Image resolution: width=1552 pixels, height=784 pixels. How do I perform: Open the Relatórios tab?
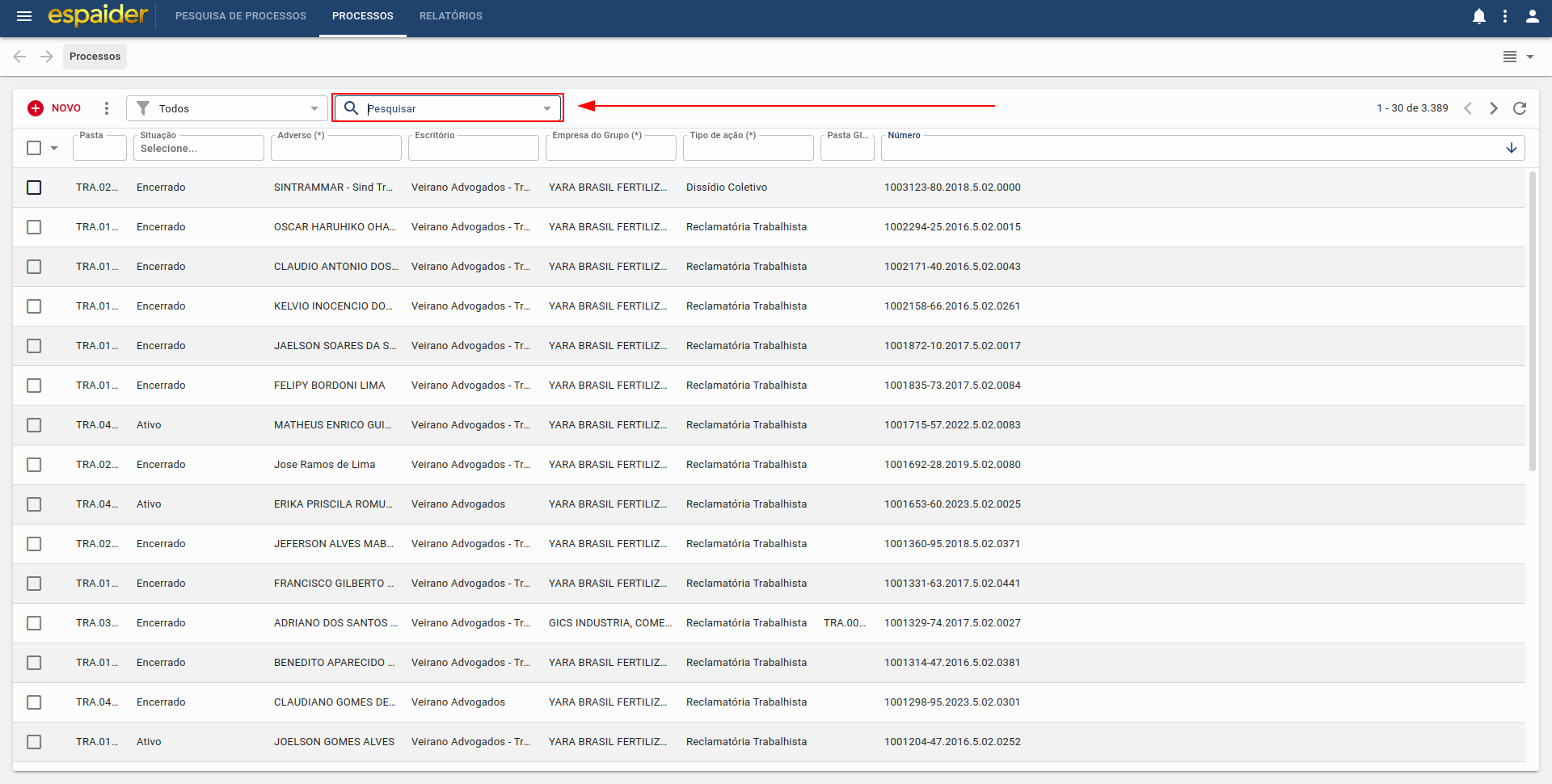(451, 16)
